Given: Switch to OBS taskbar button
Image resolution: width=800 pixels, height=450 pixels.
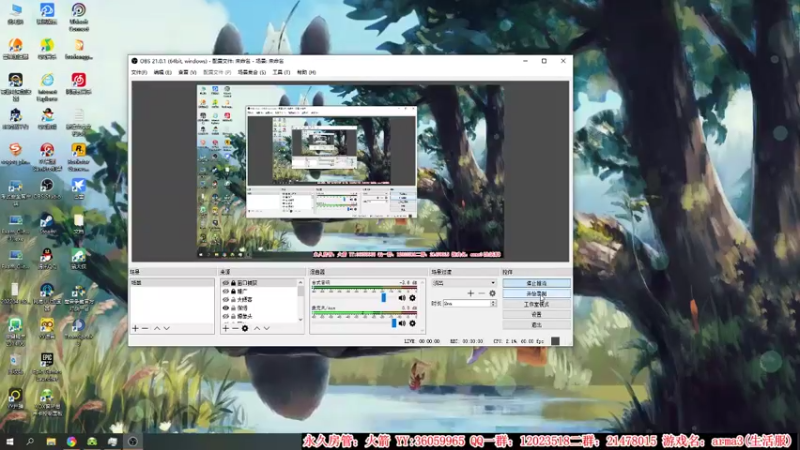Looking at the screenshot, I should 133,441.
